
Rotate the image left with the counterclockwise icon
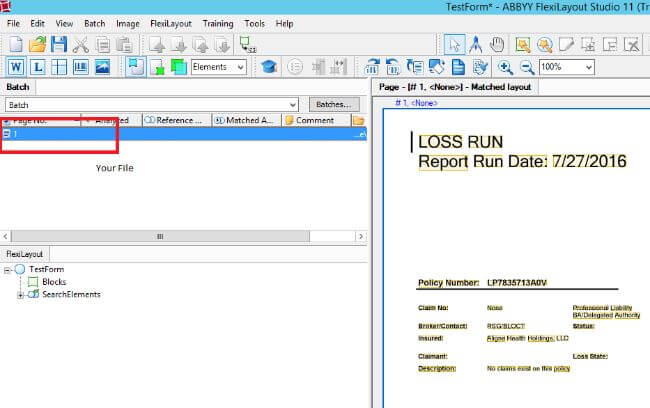click(393, 67)
